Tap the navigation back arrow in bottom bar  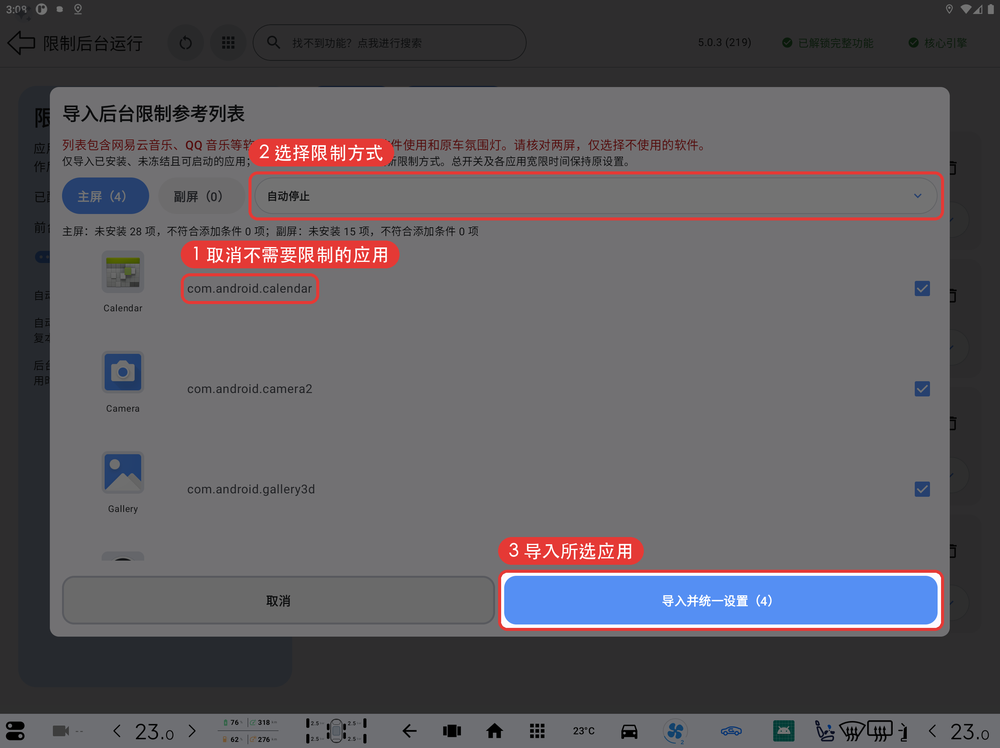[x=409, y=731]
